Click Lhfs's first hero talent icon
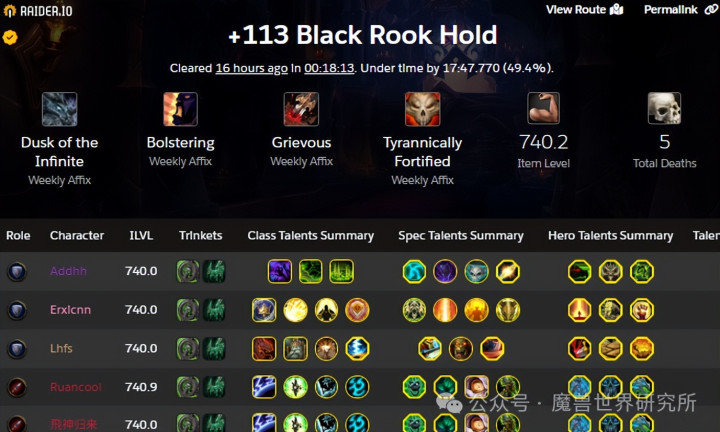 [x=579, y=348]
